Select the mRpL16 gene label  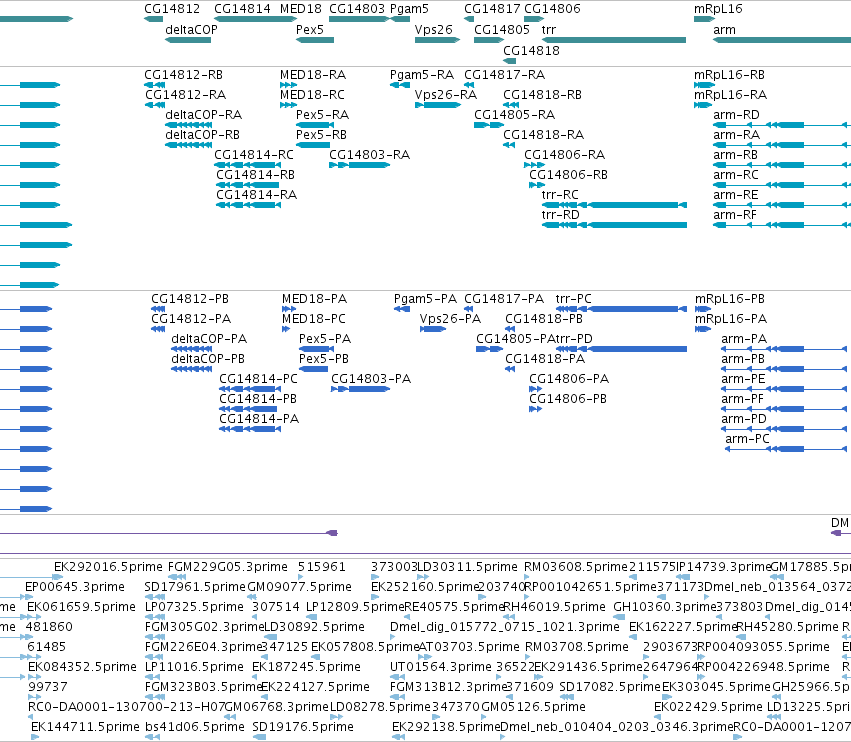click(x=718, y=9)
